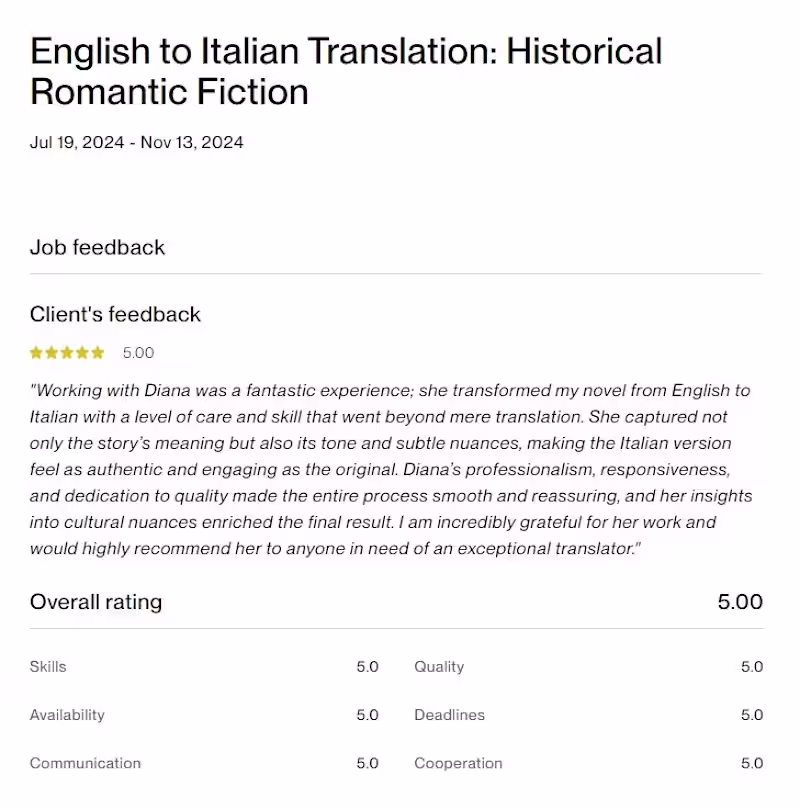
Task: Select the Communication label
Action: coord(85,763)
